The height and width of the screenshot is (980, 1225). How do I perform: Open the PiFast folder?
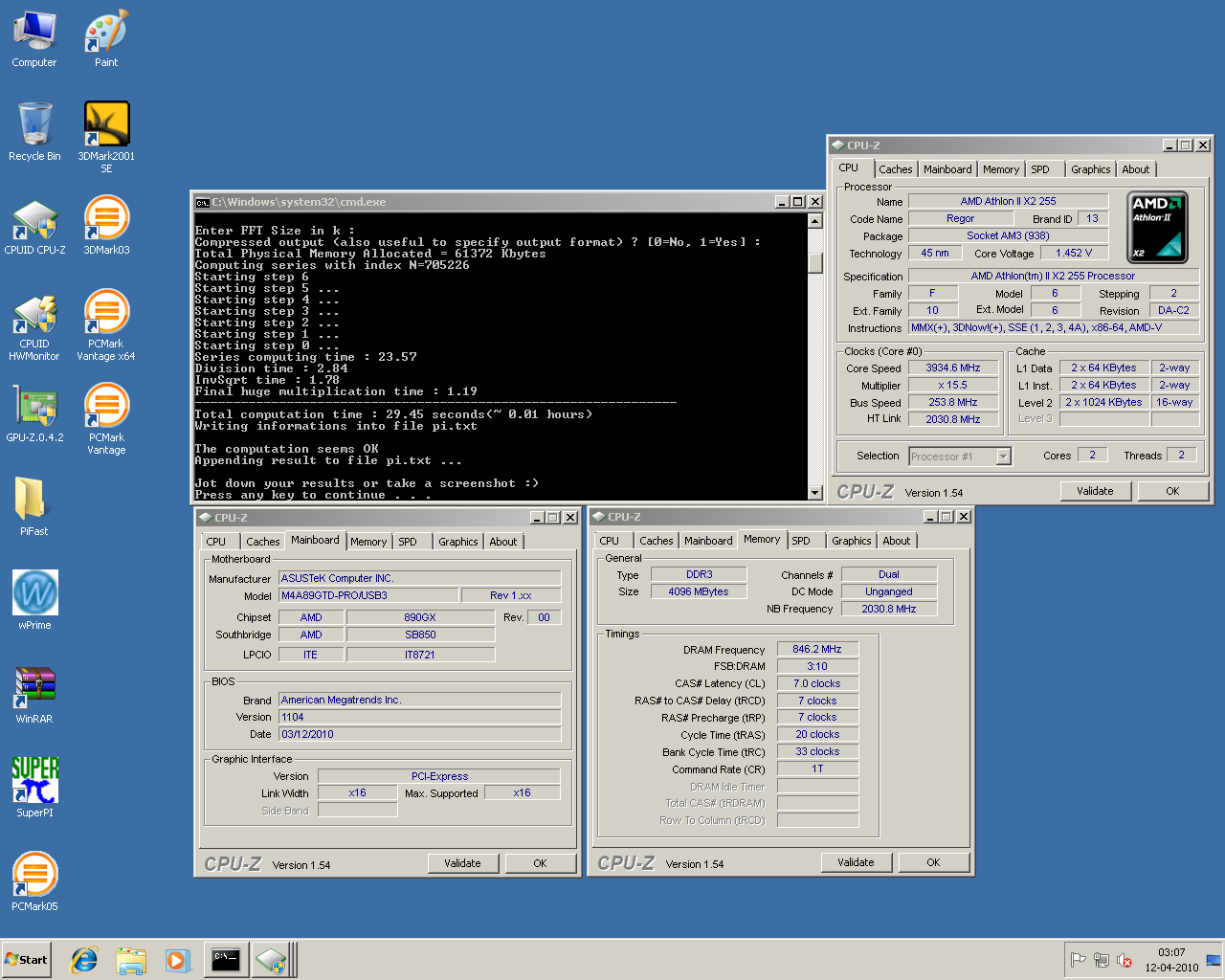[x=34, y=506]
